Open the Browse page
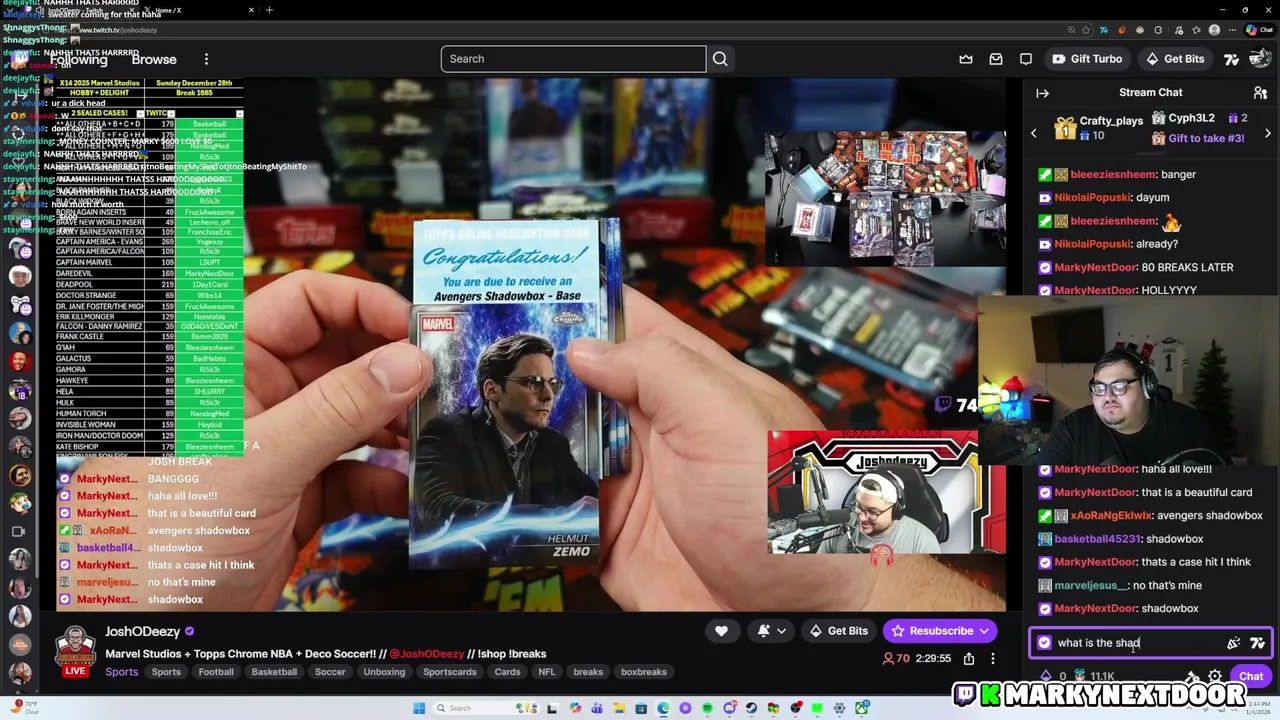 tap(154, 59)
